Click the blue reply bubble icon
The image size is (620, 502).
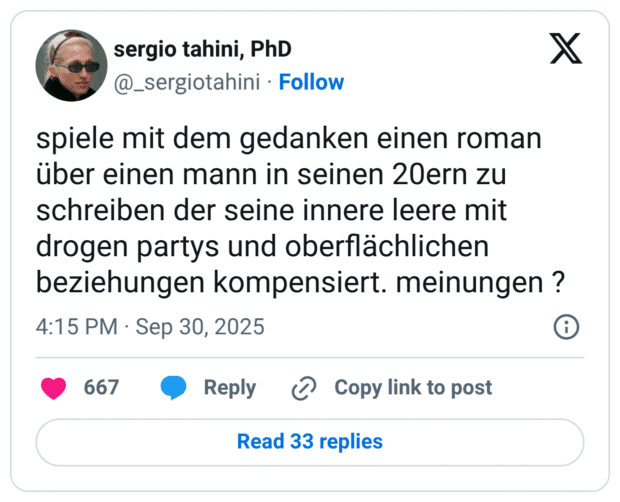pos(174,388)
